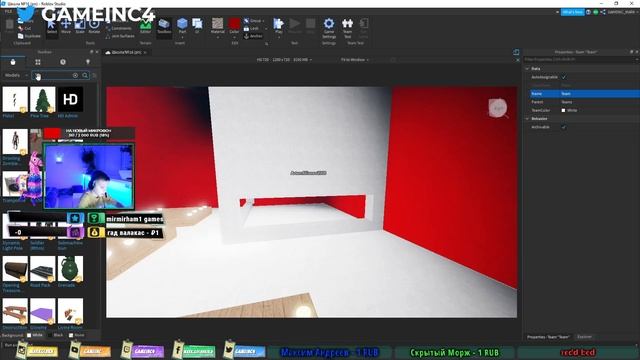Screen dimensions: 640x360
Task: Activate the Rotate tool
Action: pos(94,26)
